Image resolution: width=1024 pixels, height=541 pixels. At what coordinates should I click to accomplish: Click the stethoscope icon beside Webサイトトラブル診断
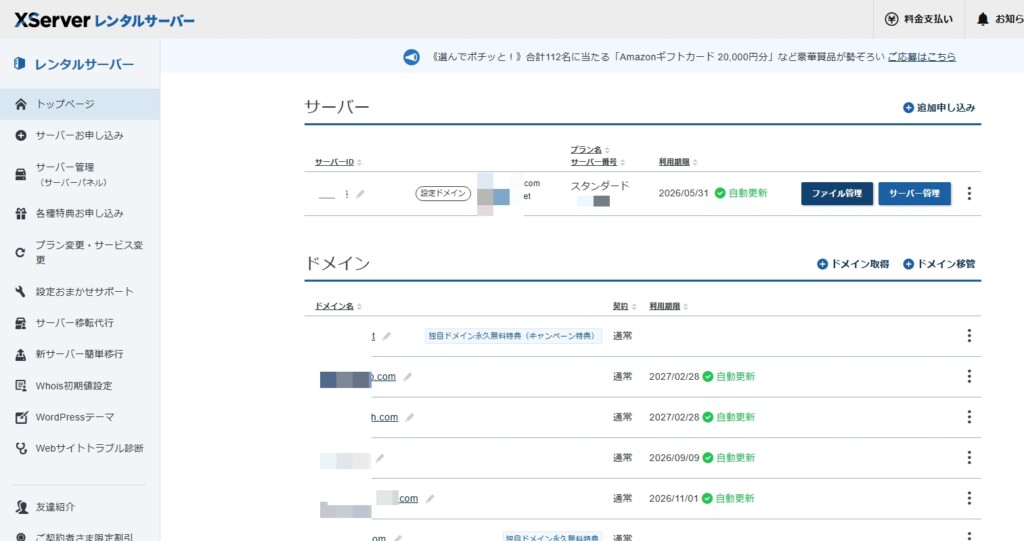[21, 448]
